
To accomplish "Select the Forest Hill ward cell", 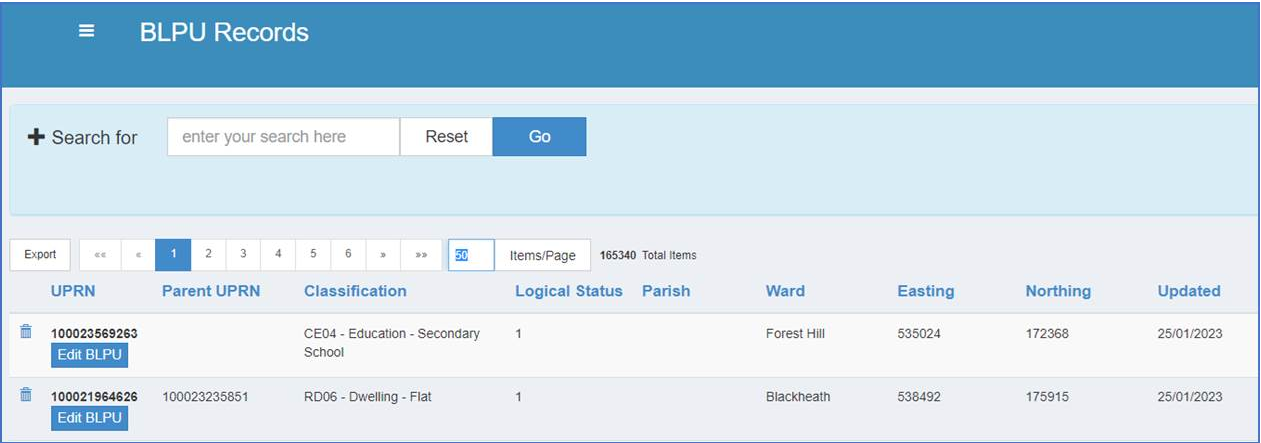I will click(796, 333).
